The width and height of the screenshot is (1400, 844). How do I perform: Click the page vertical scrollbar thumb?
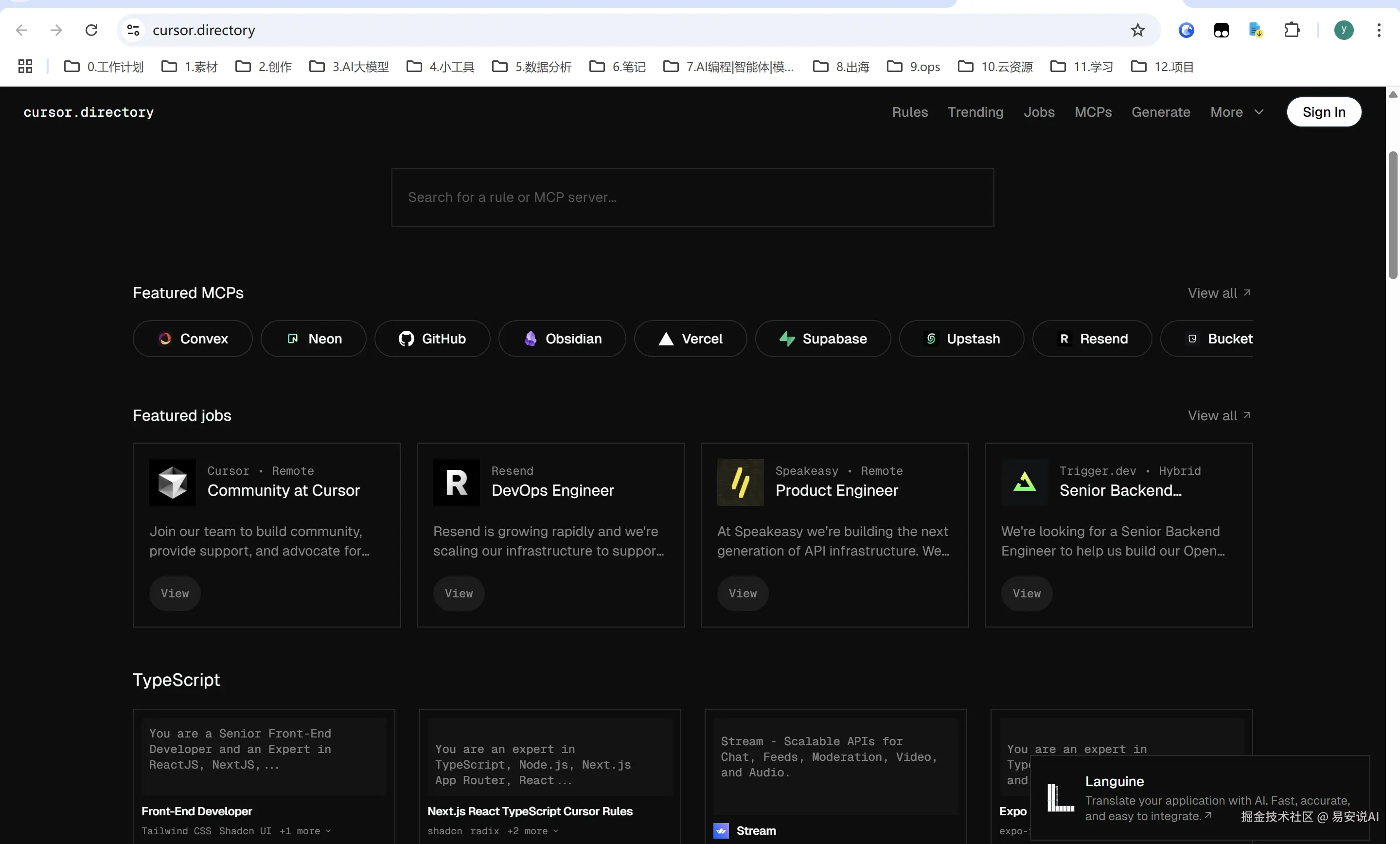coord(1392,216)
